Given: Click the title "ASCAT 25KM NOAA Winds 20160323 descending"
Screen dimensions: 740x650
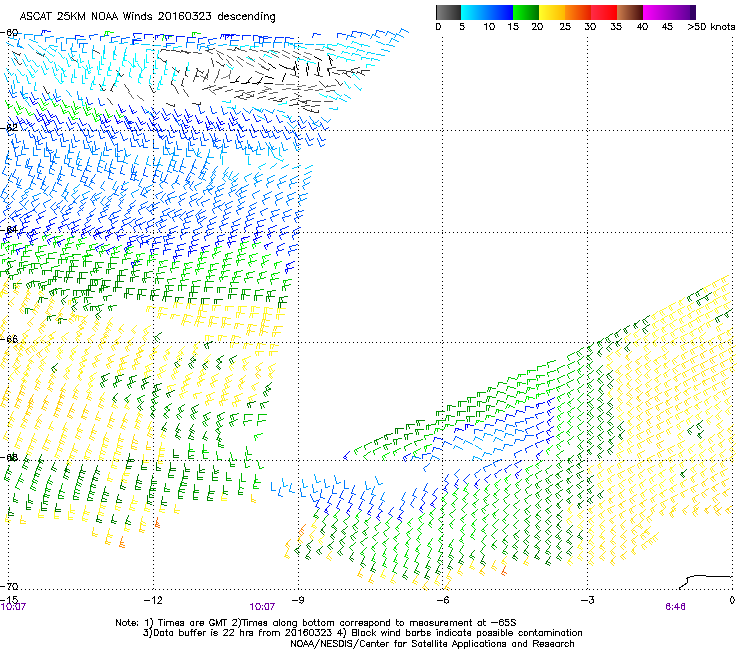Looking at the screenshot, I should pos(147,17).
